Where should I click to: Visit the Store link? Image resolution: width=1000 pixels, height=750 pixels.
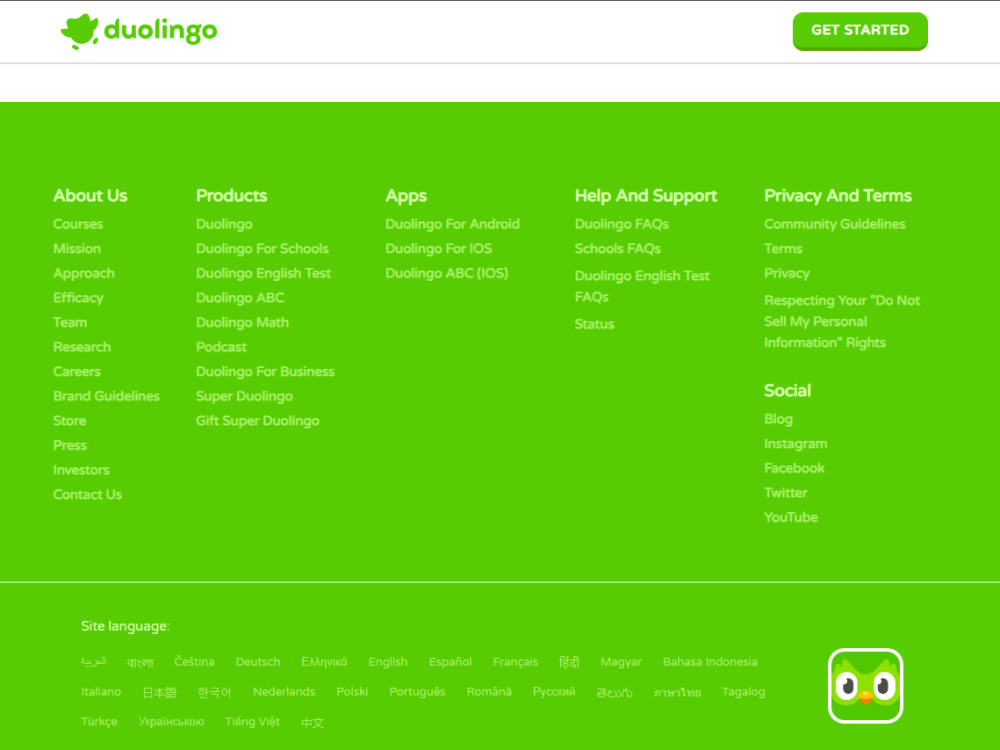tap(69, 421)
